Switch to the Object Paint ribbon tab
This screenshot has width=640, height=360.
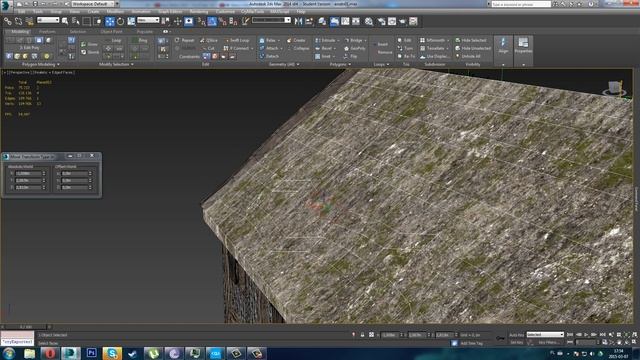[x=111, y=31]
